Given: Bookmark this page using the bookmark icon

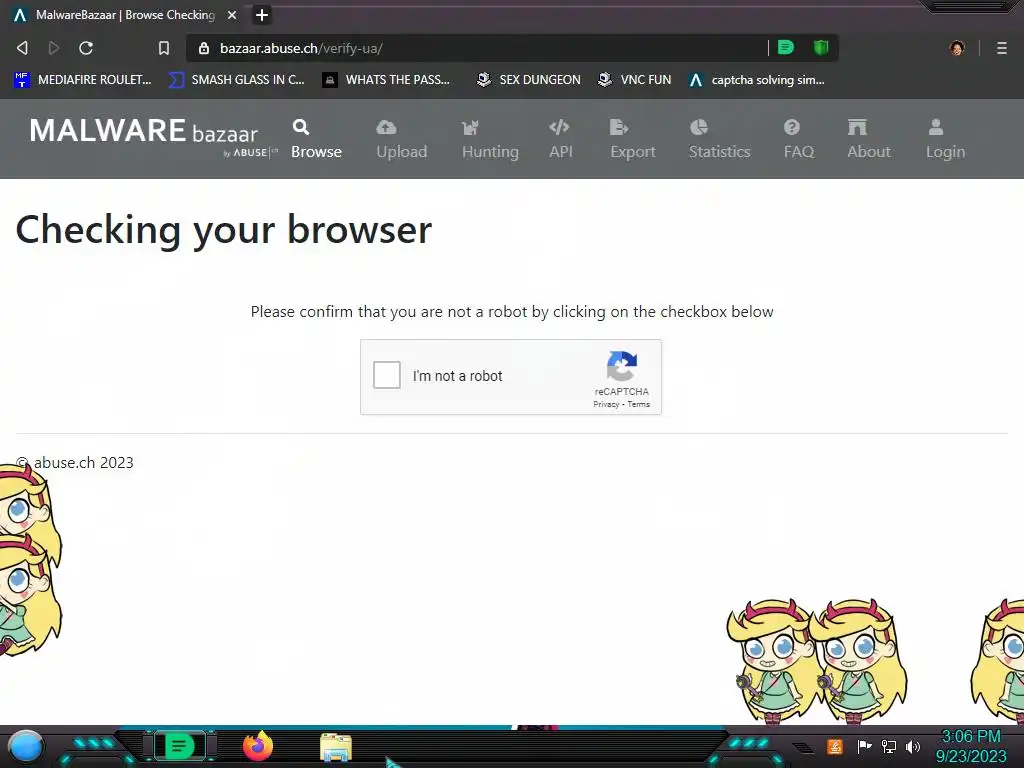Looking at the screenshot, I should click(164, 48).
